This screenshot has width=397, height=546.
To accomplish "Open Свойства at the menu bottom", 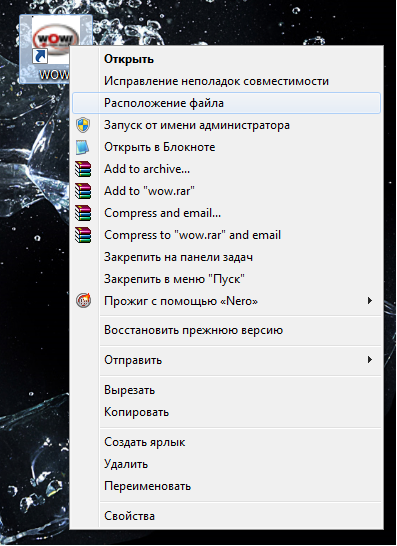I will pos(226,516).
